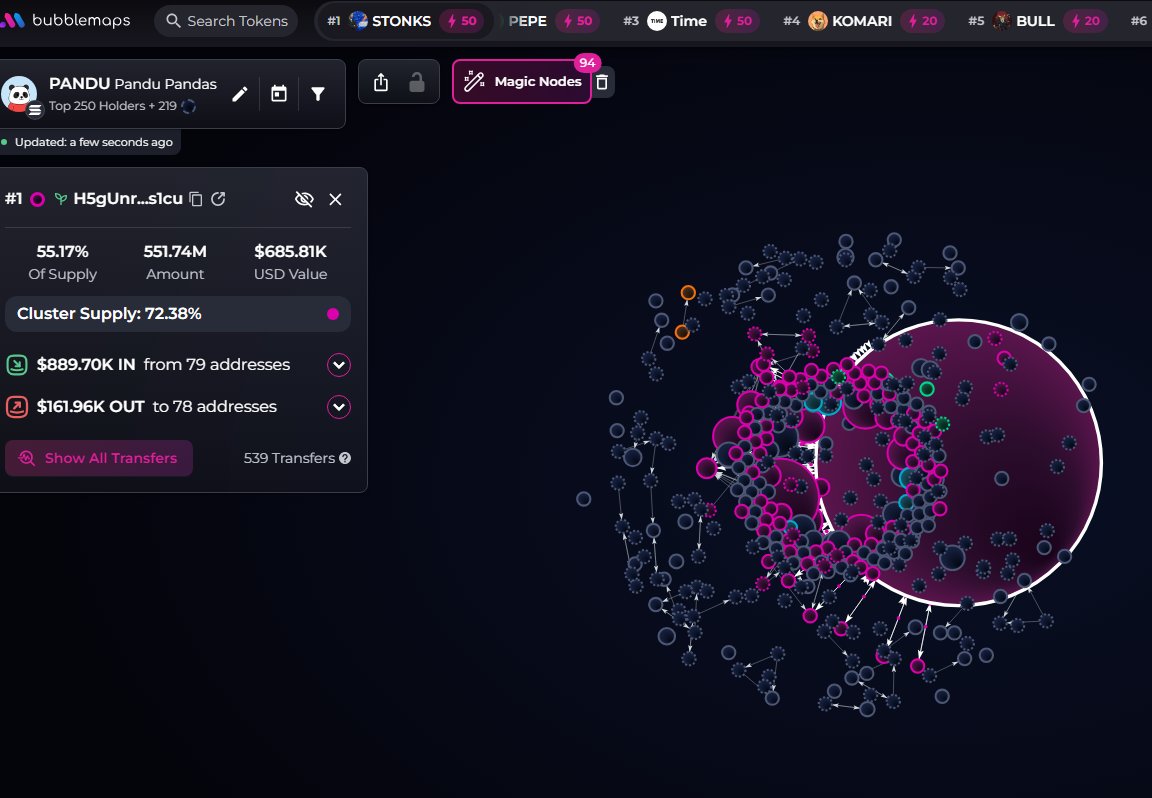Screen dimensions: 1152x798
Task: Click the 55.17% Of Supply value
Action: click(x=62, y=251)
